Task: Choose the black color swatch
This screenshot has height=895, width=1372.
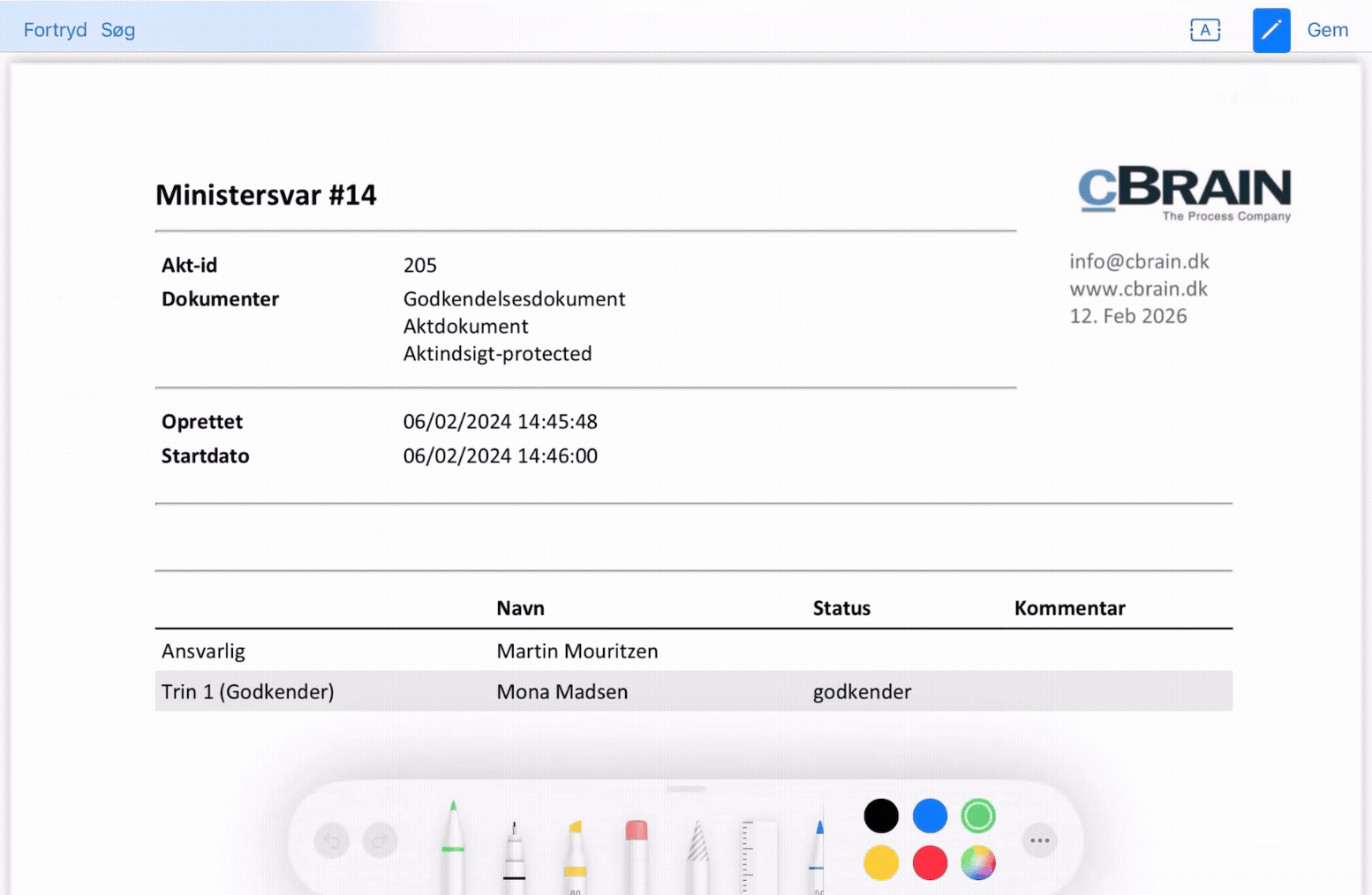Action: pos(880,816)
